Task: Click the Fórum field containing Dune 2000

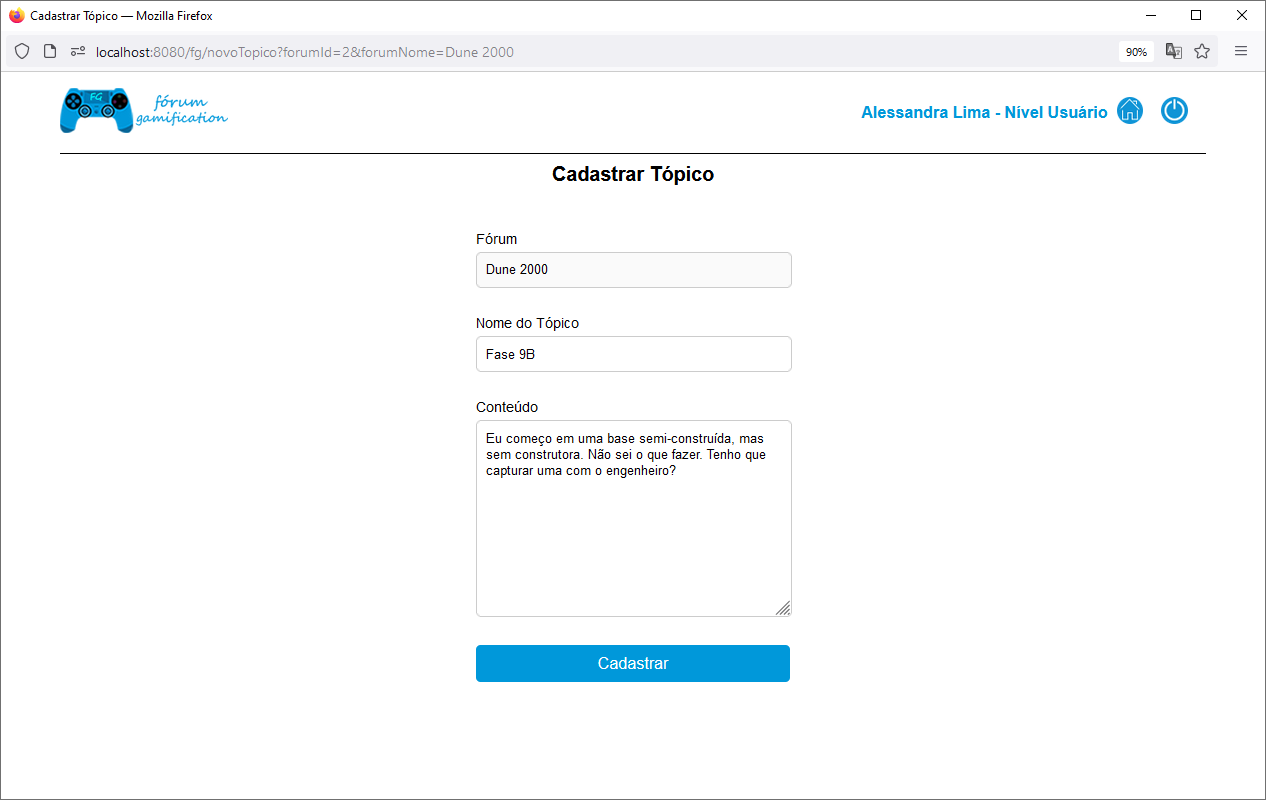Action: [634, 270]
